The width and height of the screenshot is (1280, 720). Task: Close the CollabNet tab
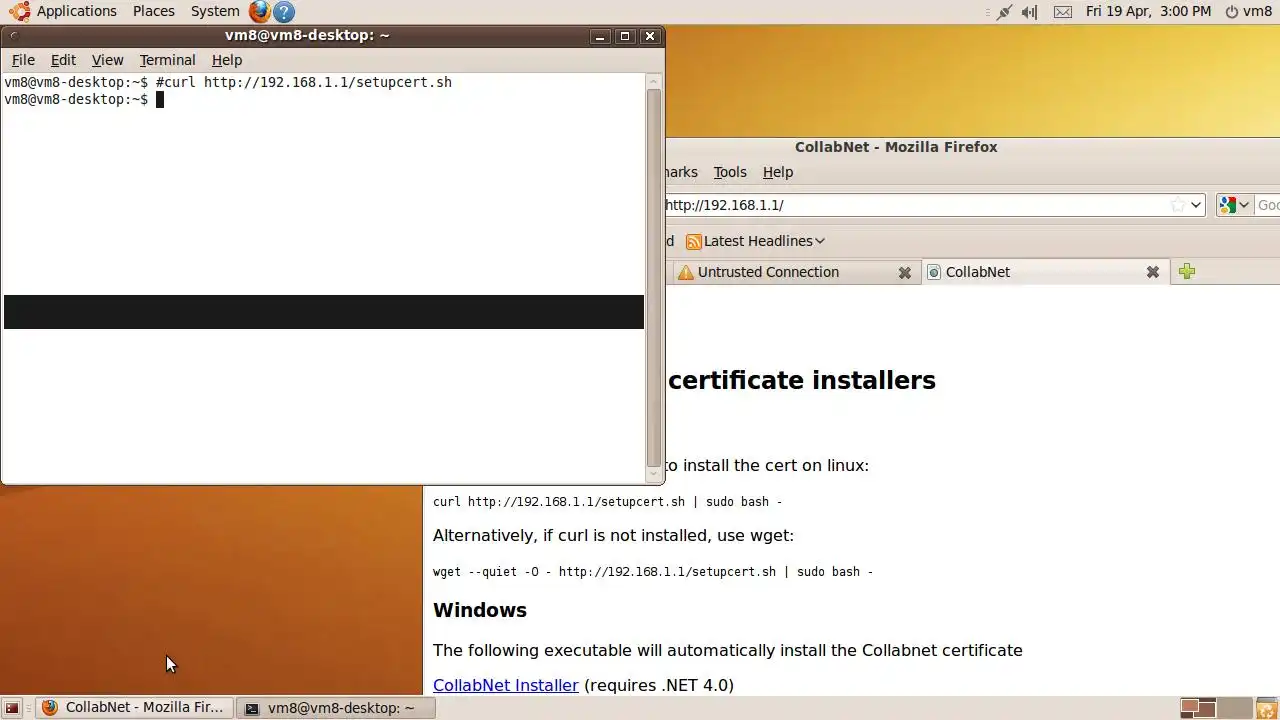point(1153,272)
